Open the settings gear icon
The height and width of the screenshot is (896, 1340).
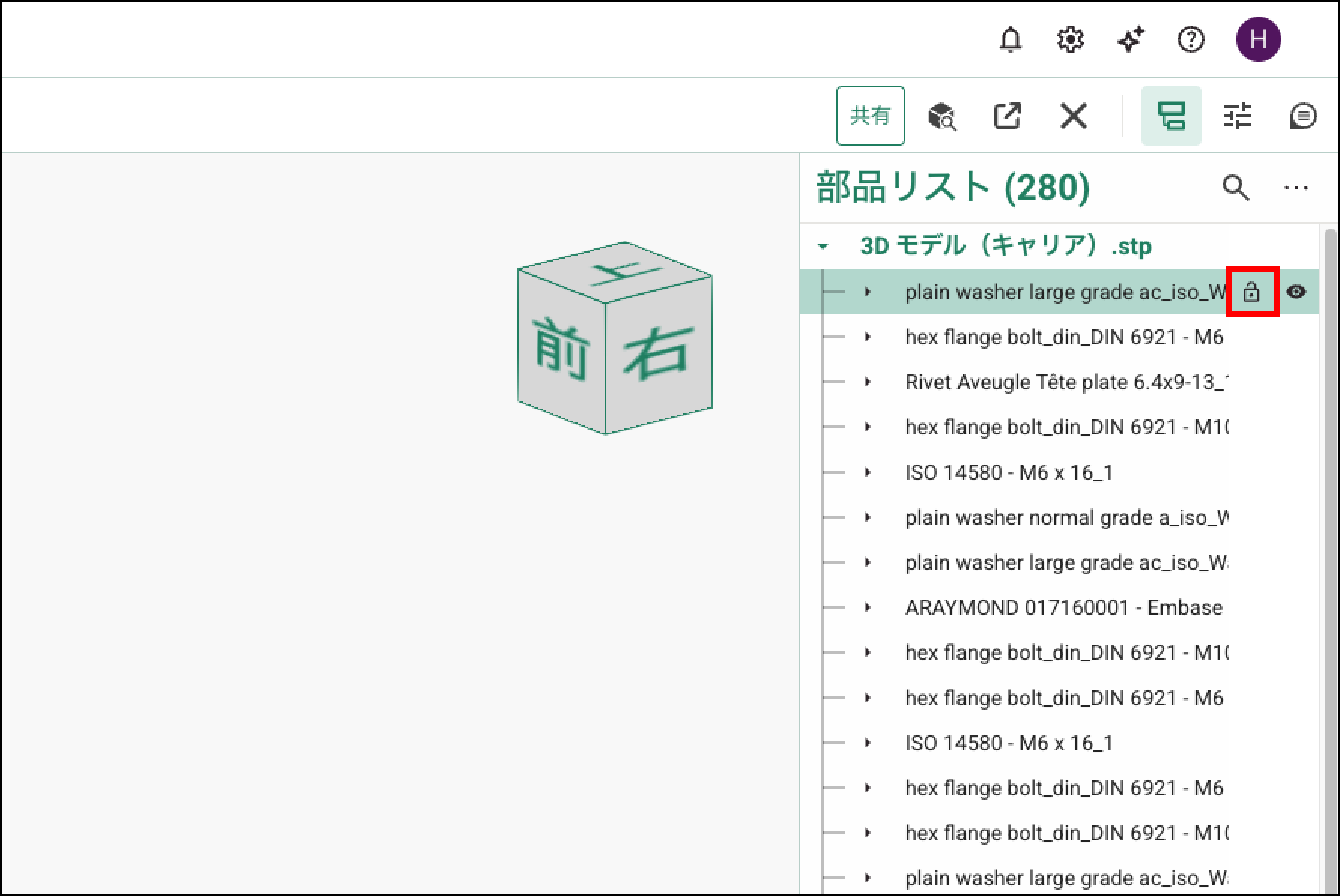(x=1070, y=39)
